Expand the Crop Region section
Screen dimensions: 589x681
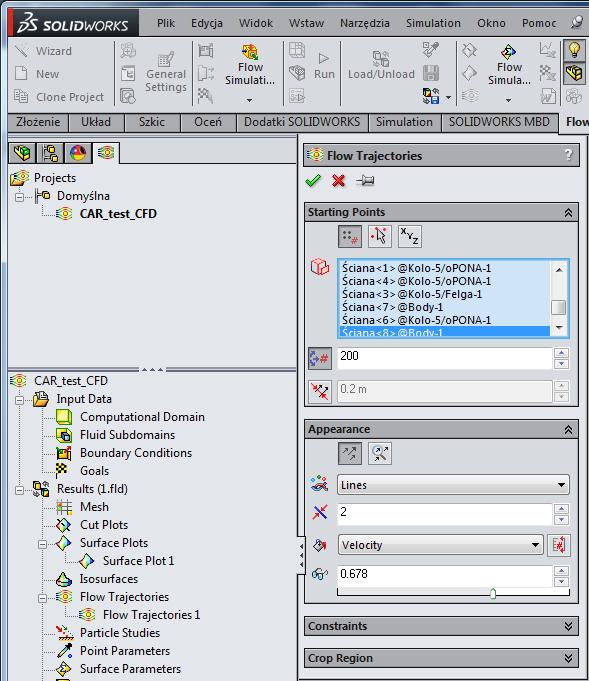pyautogui.click(x=568, y=658)
